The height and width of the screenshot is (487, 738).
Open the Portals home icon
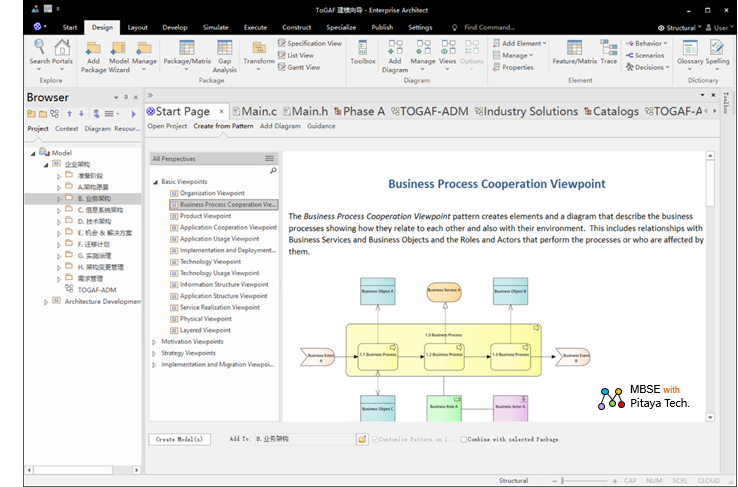click(62, 47)
